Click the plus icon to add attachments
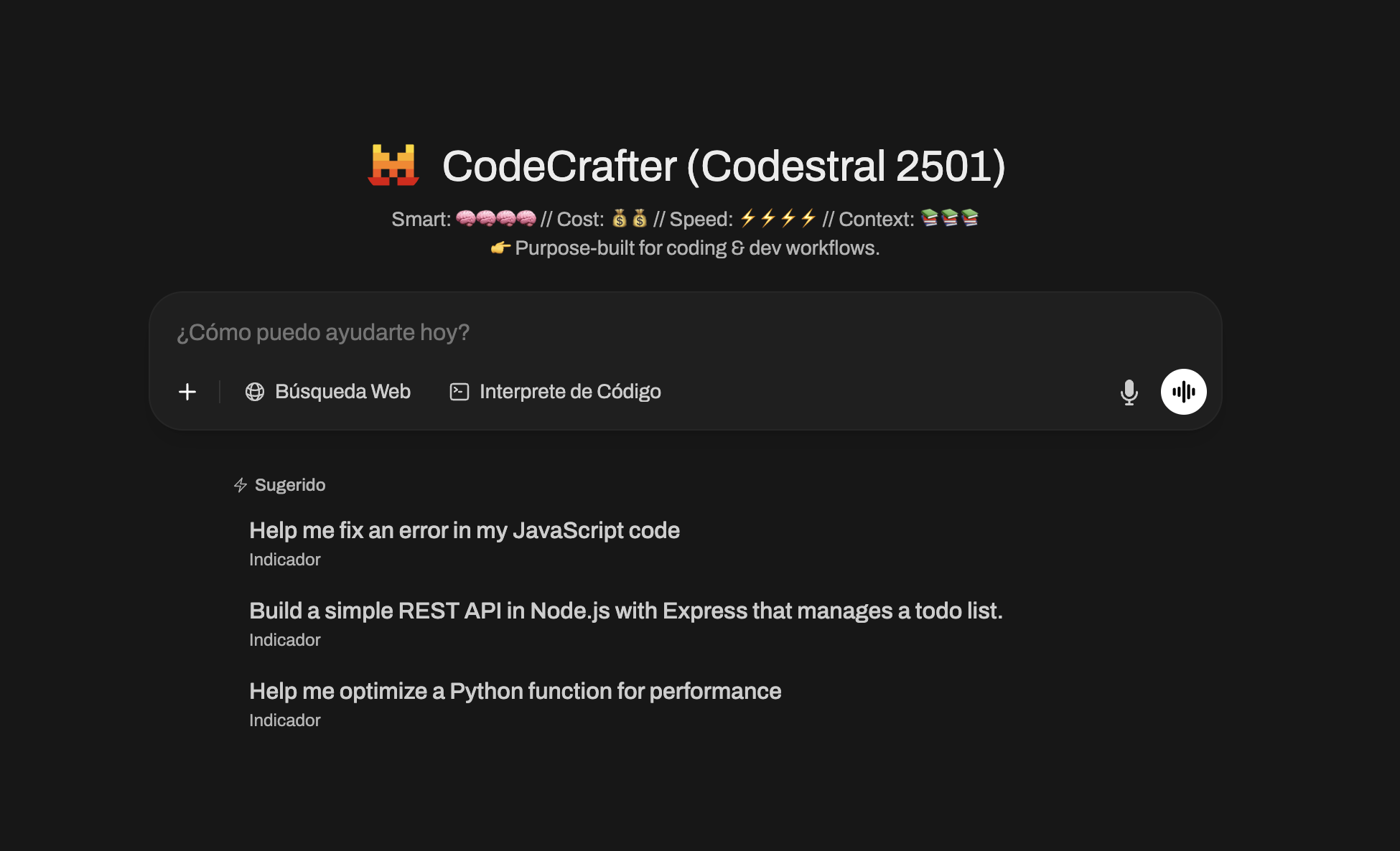Screen dimensions: 1400x851 coord(187,392)
